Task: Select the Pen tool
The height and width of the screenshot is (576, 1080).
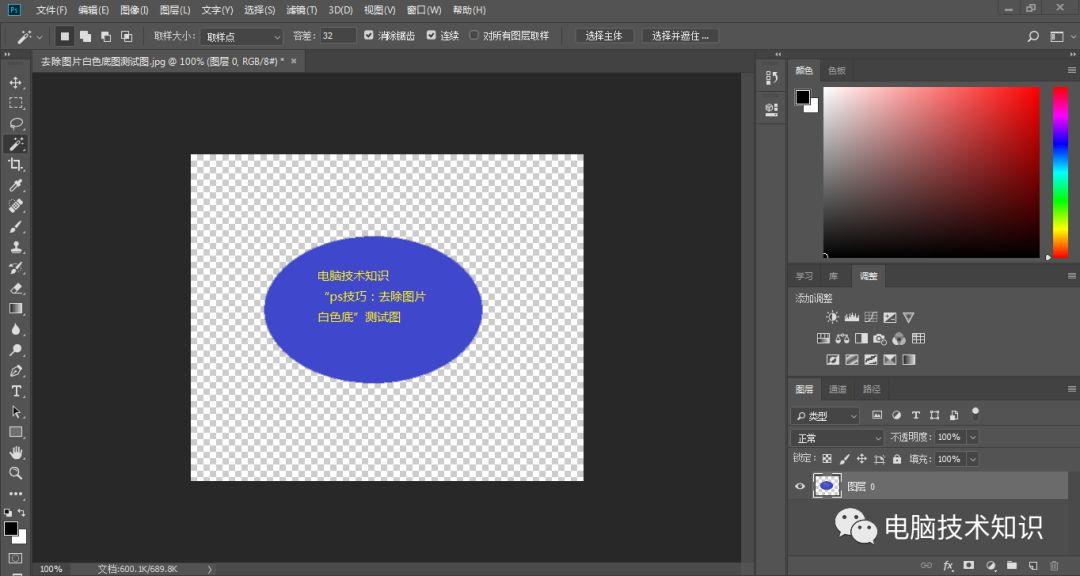Action: [16, 371]
